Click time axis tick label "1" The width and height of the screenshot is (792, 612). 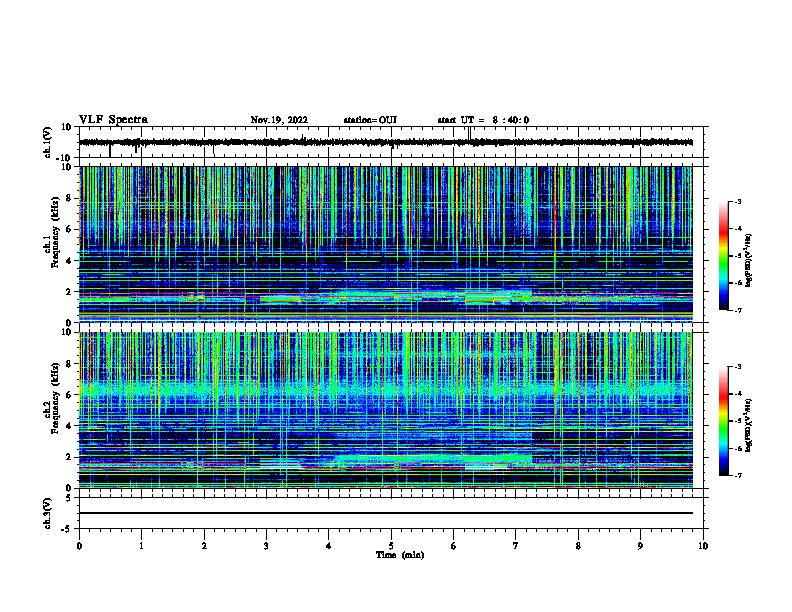[x=141, y=546]
